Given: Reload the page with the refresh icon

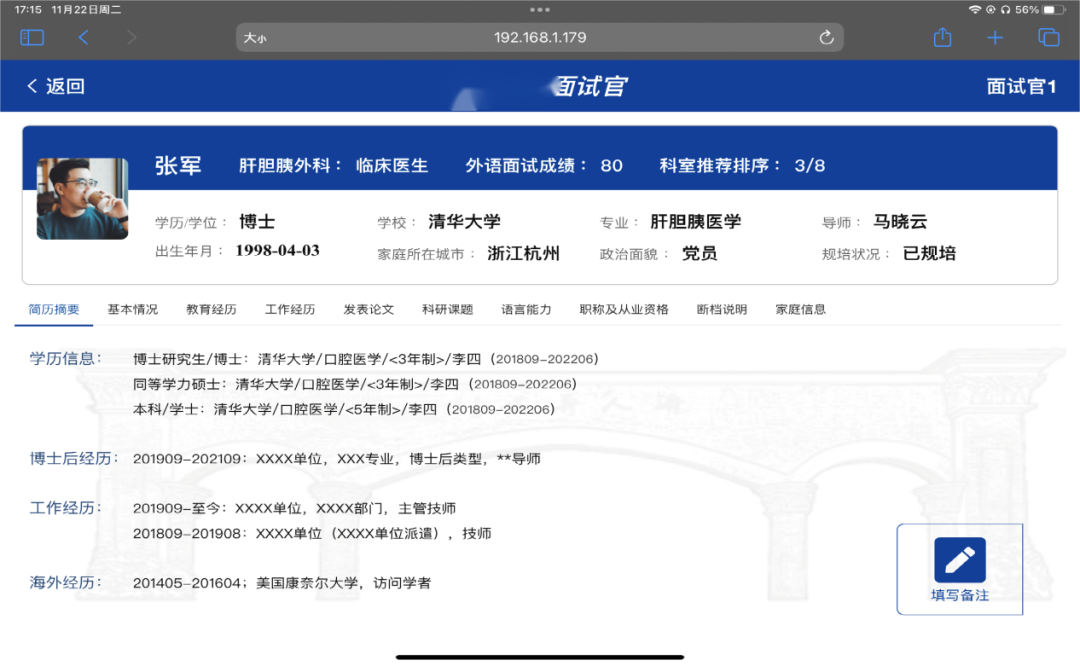Looking at the screenshot, I should pos(826,38).
